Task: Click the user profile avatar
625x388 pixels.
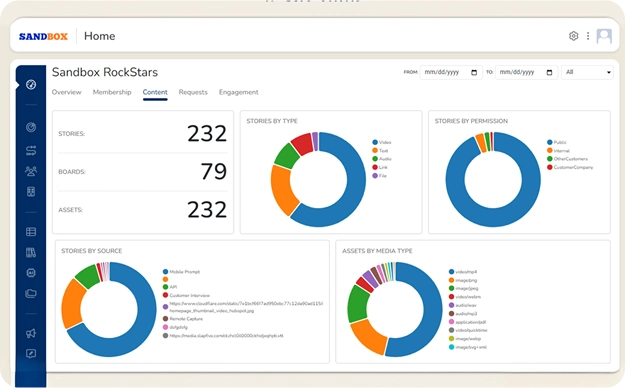Action: (604, 36)
